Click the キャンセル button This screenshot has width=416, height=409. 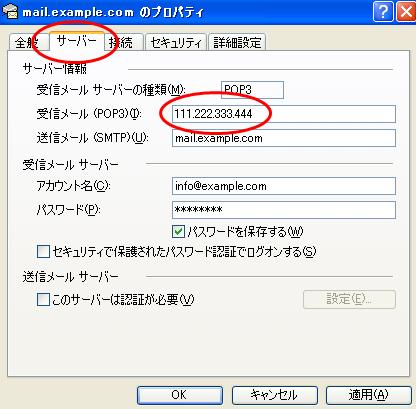(275, 395)
